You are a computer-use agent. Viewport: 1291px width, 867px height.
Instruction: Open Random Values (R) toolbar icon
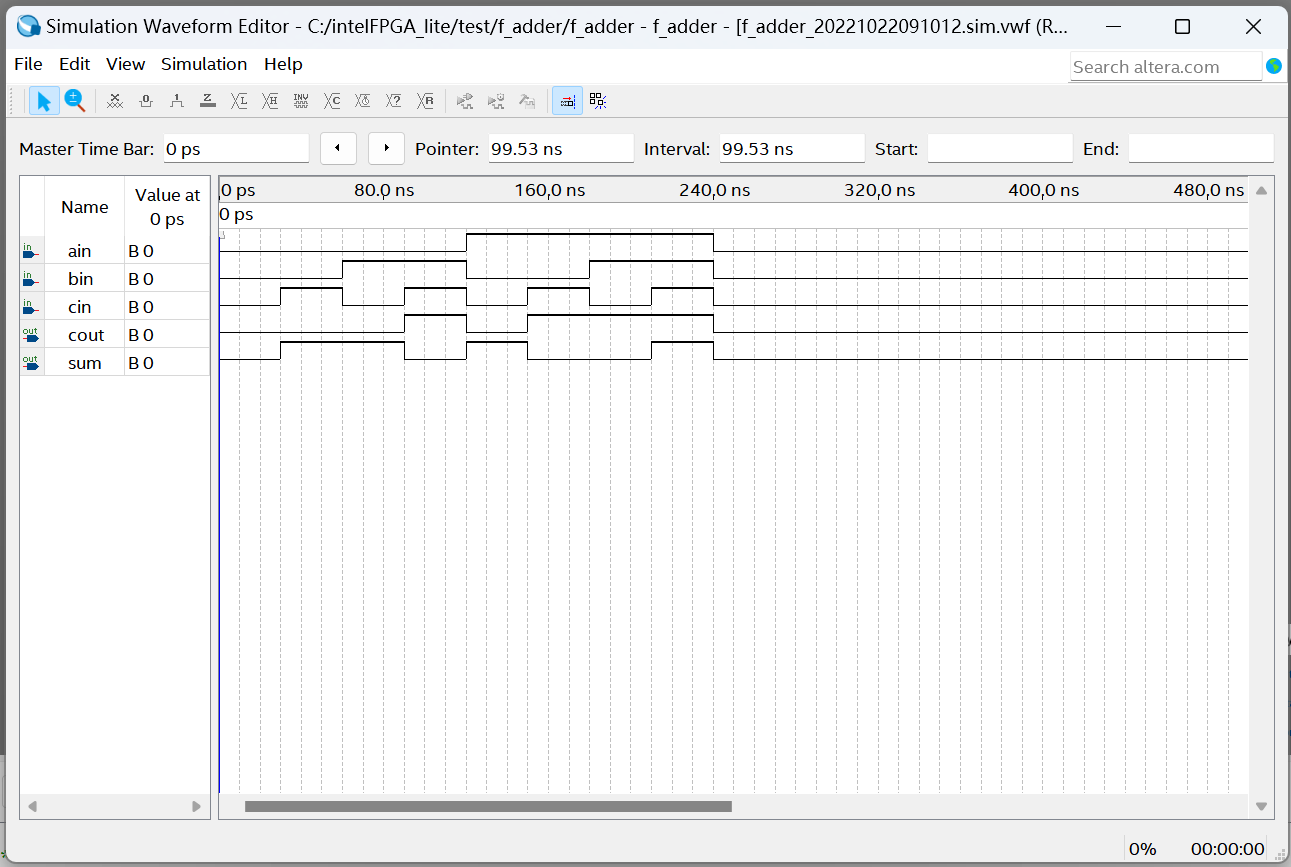pyautogui.click(x=426, y=101)
